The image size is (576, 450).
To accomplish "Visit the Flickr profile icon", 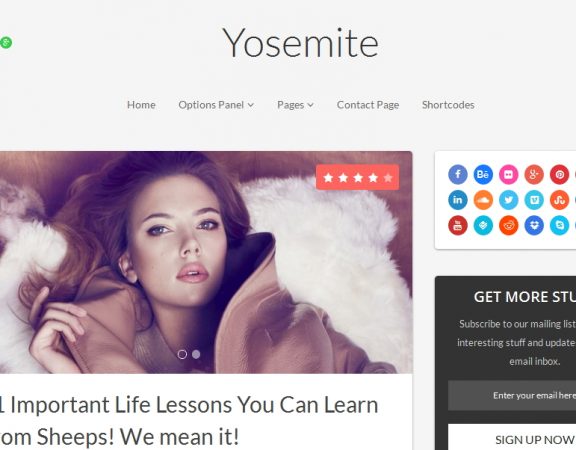I will tap(508, 174).
